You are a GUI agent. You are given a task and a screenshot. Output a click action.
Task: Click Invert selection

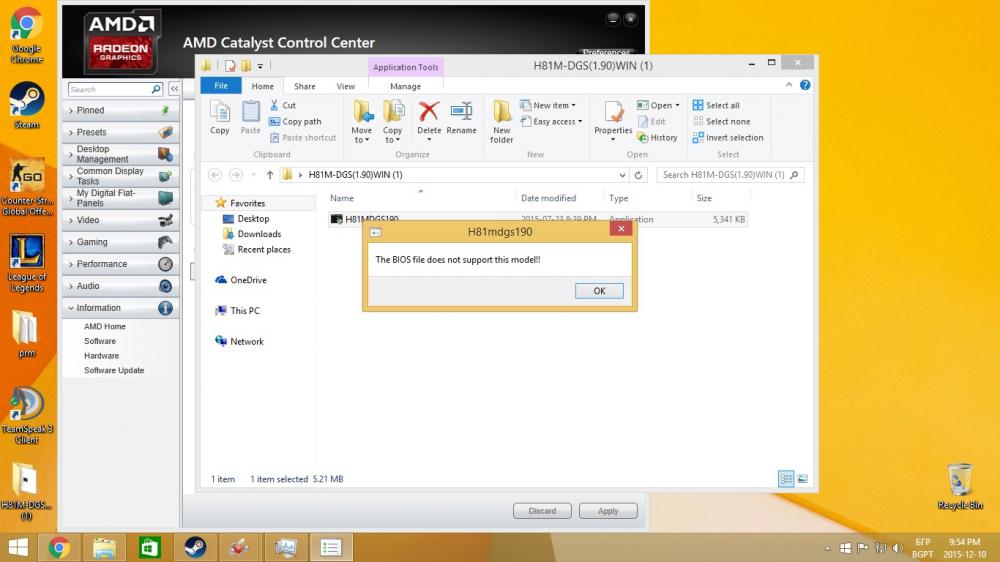point(728,137)
